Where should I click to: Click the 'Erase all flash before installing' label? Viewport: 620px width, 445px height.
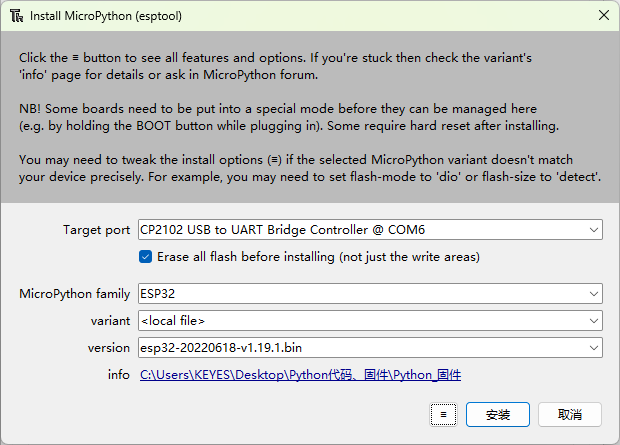pos(318,257)
